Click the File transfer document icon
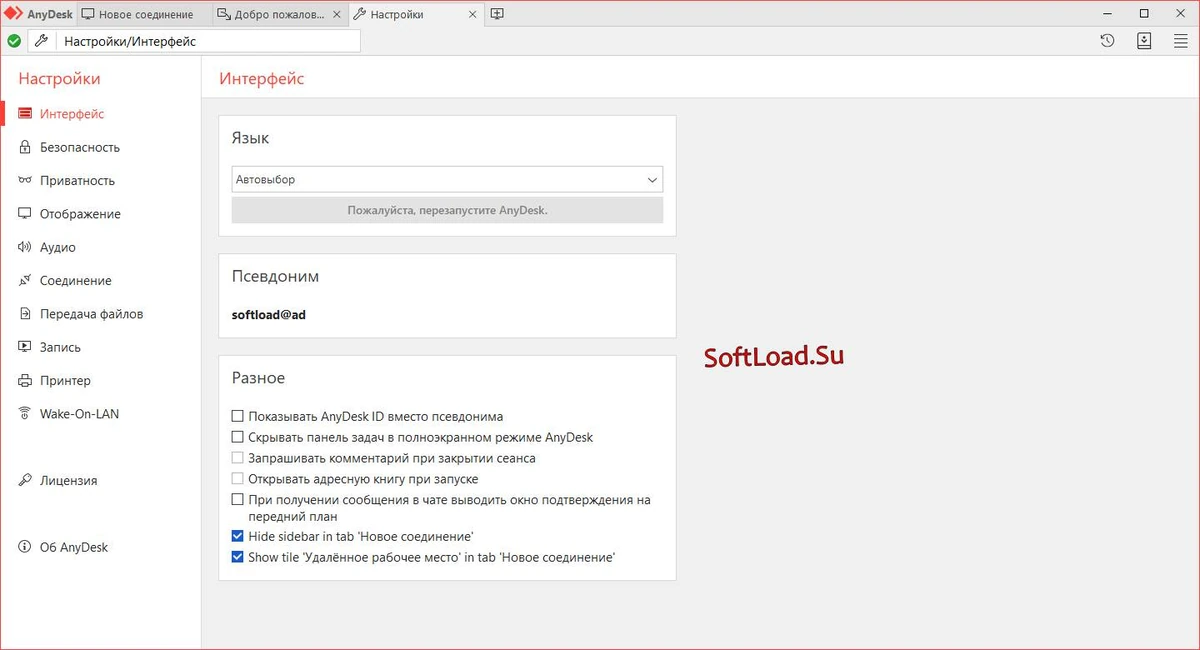1200x650 pixels. click(25, 314)
